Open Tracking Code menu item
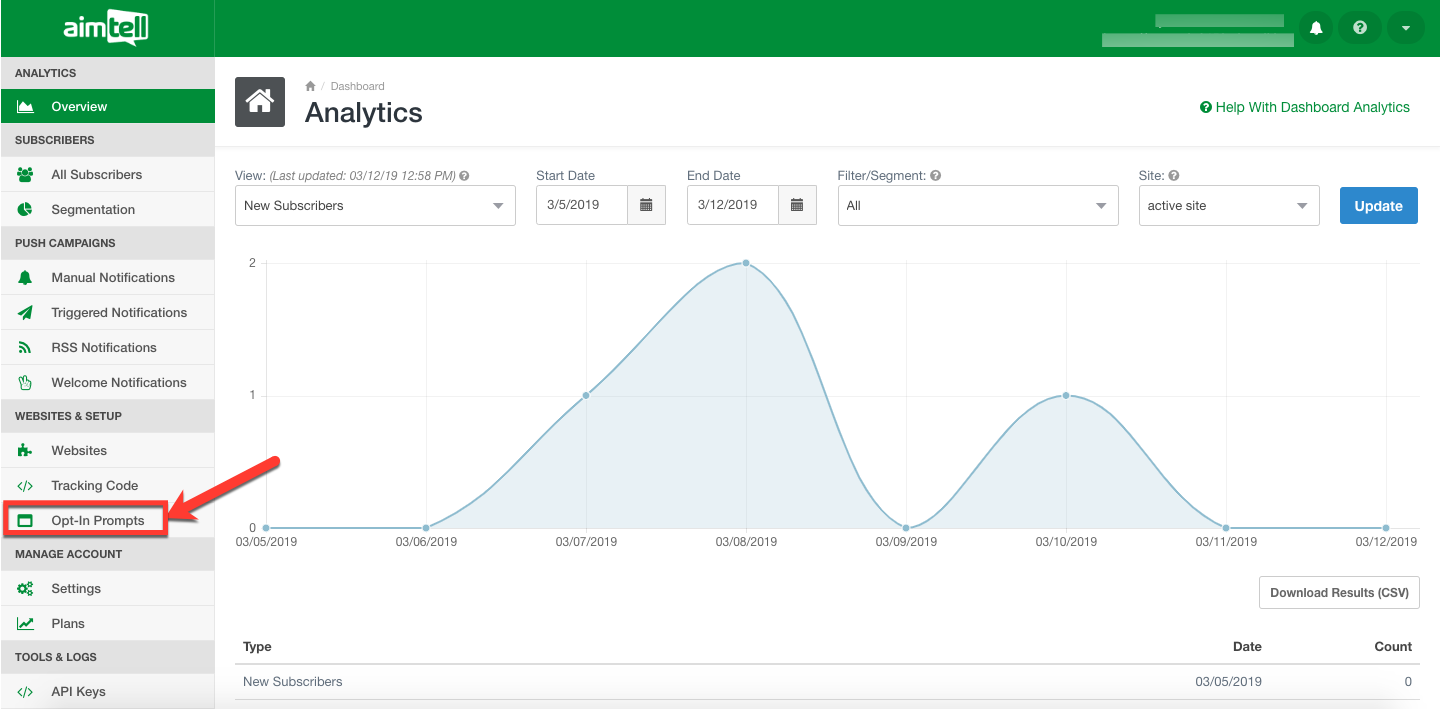The width and height of the screenshot is (1440, 709). click(x=94, y=486)
